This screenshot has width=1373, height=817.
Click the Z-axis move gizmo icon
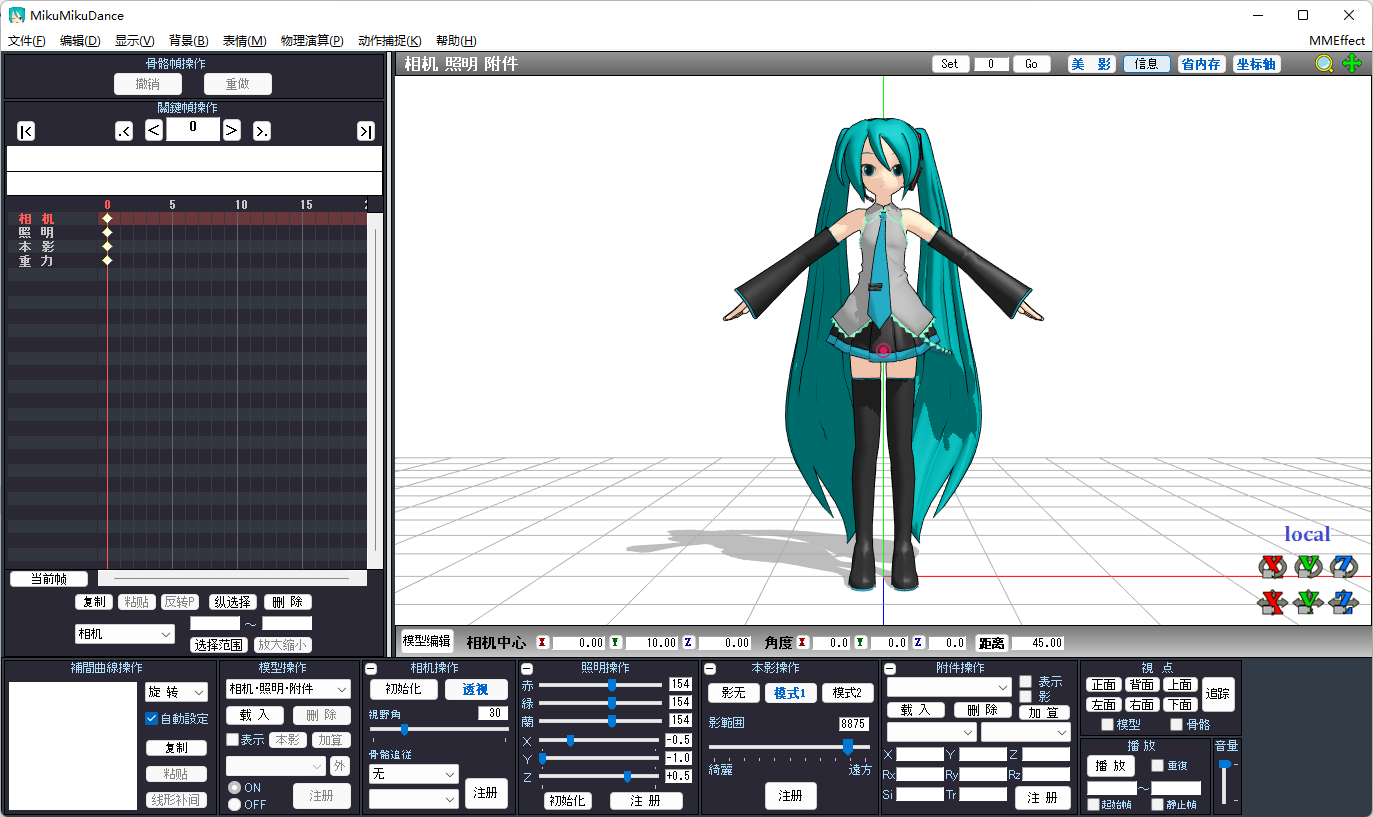point(1346,602)
